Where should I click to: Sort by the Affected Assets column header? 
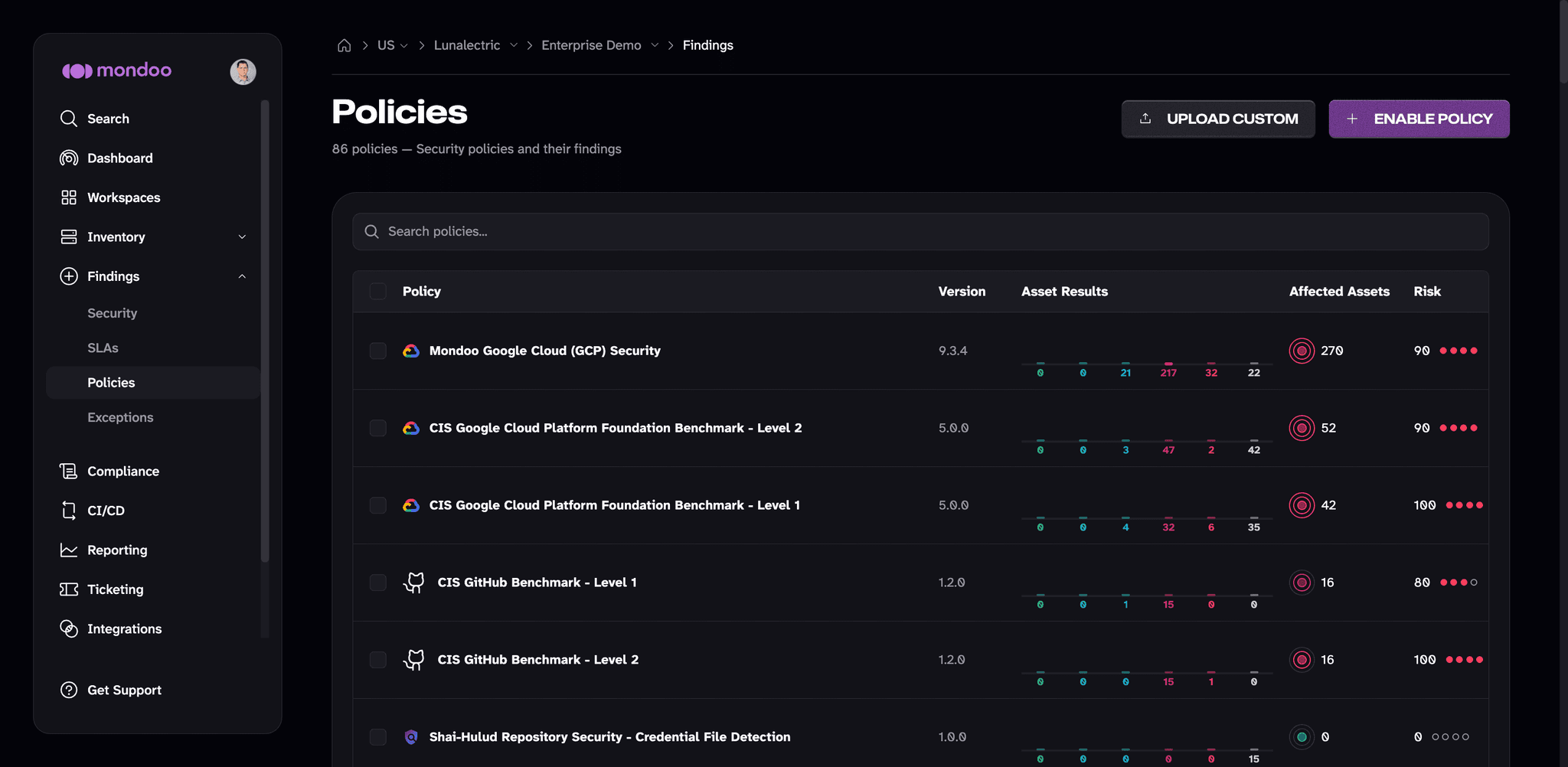[x=1339, y=291]
